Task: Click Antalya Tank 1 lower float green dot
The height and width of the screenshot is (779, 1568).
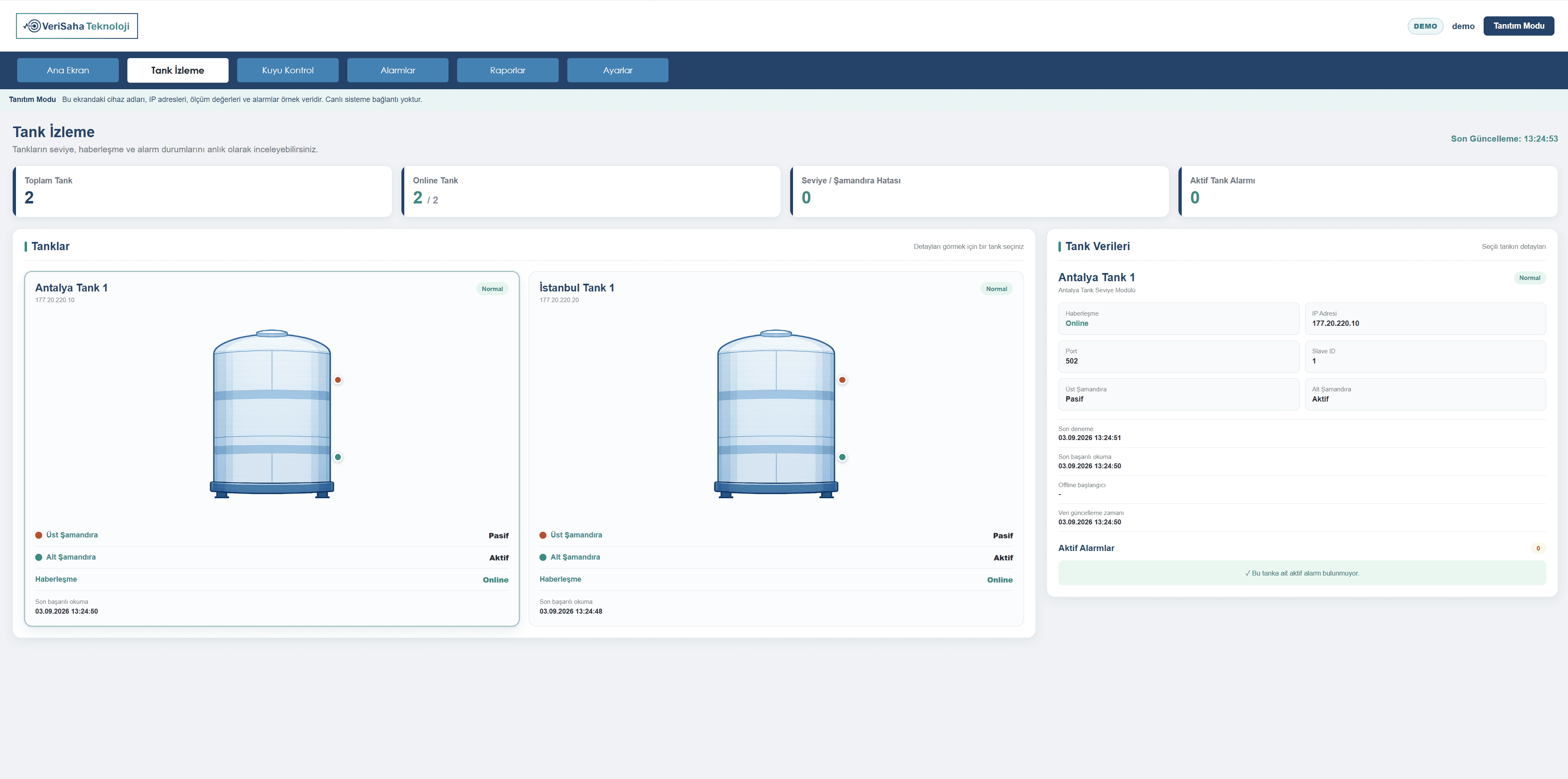Action: pos(338,457)
